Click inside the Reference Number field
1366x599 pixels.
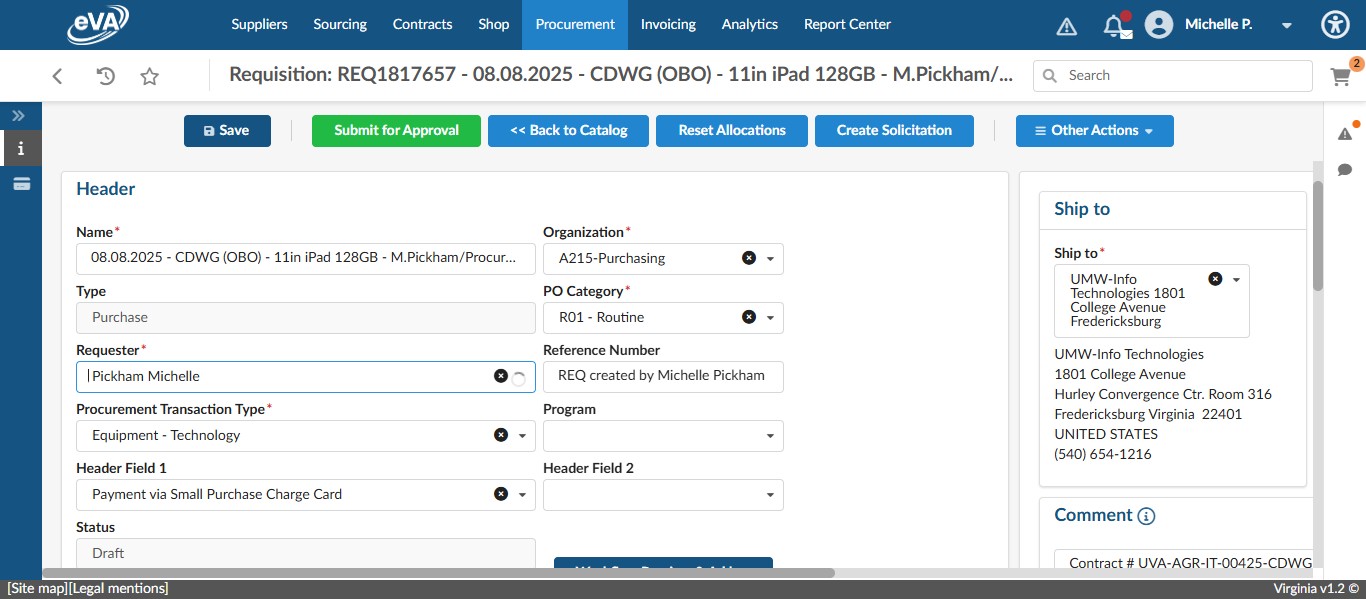tap(663, 376)
